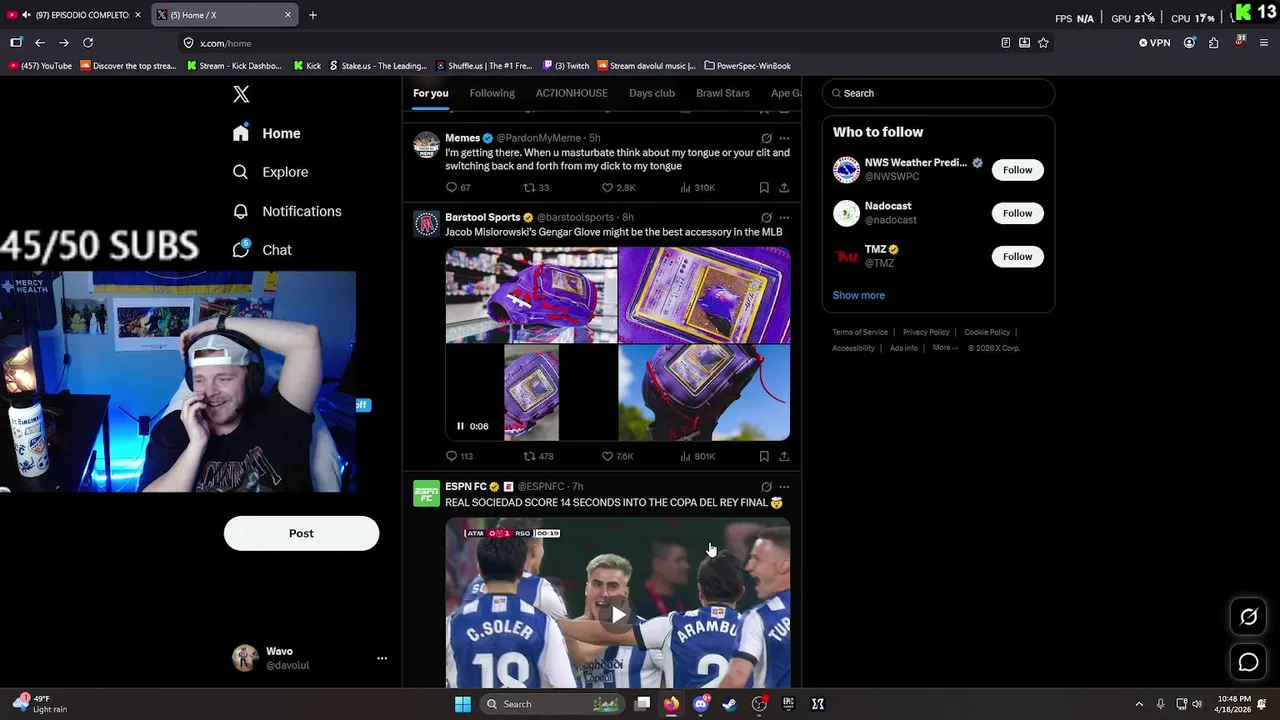Expand More footer links
The image size is (1280, 720).
pos(945,348)
